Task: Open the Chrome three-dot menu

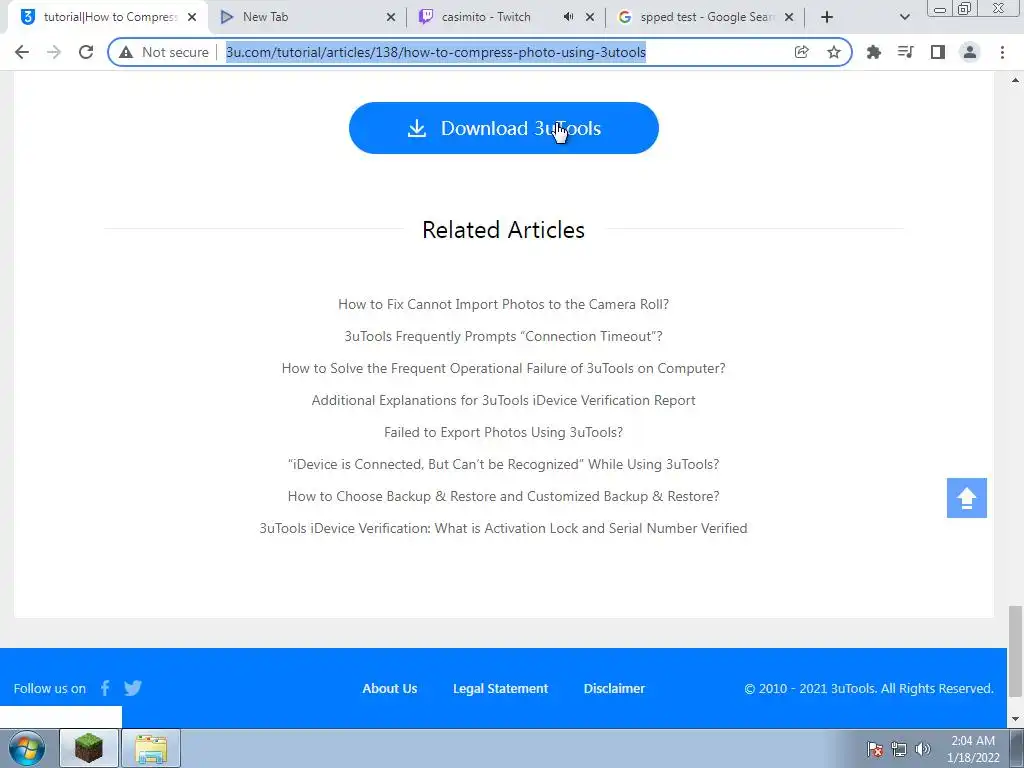Action: tap(1002, 52)
